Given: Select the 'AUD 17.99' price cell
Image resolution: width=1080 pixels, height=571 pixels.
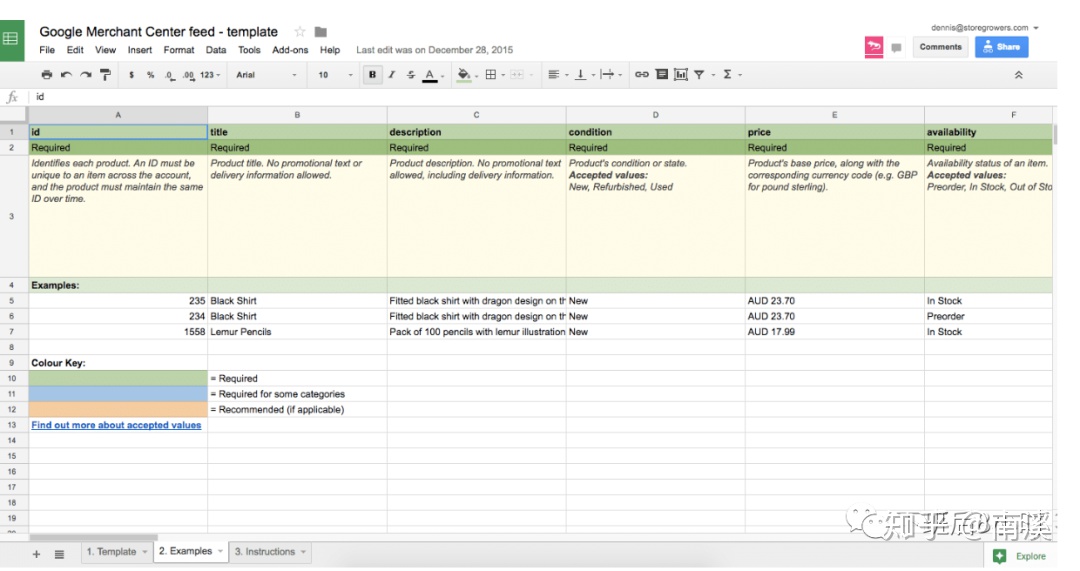Looking at the screenshot, I should coord(834,332).
